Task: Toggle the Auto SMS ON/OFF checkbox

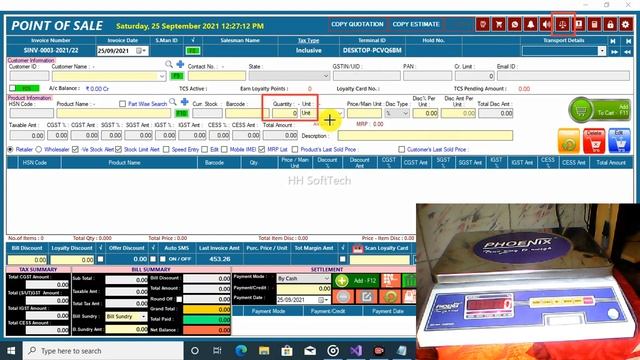Action: pyautogui.click(x=163, y=259)
